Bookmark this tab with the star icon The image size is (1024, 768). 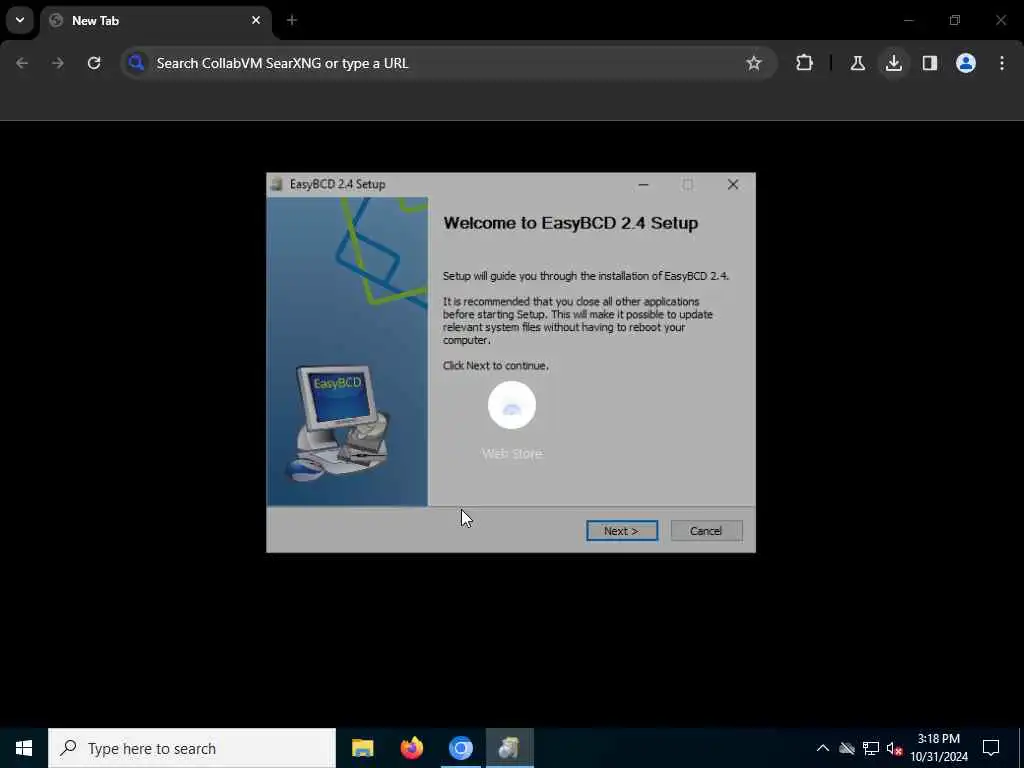click(754, 63)
